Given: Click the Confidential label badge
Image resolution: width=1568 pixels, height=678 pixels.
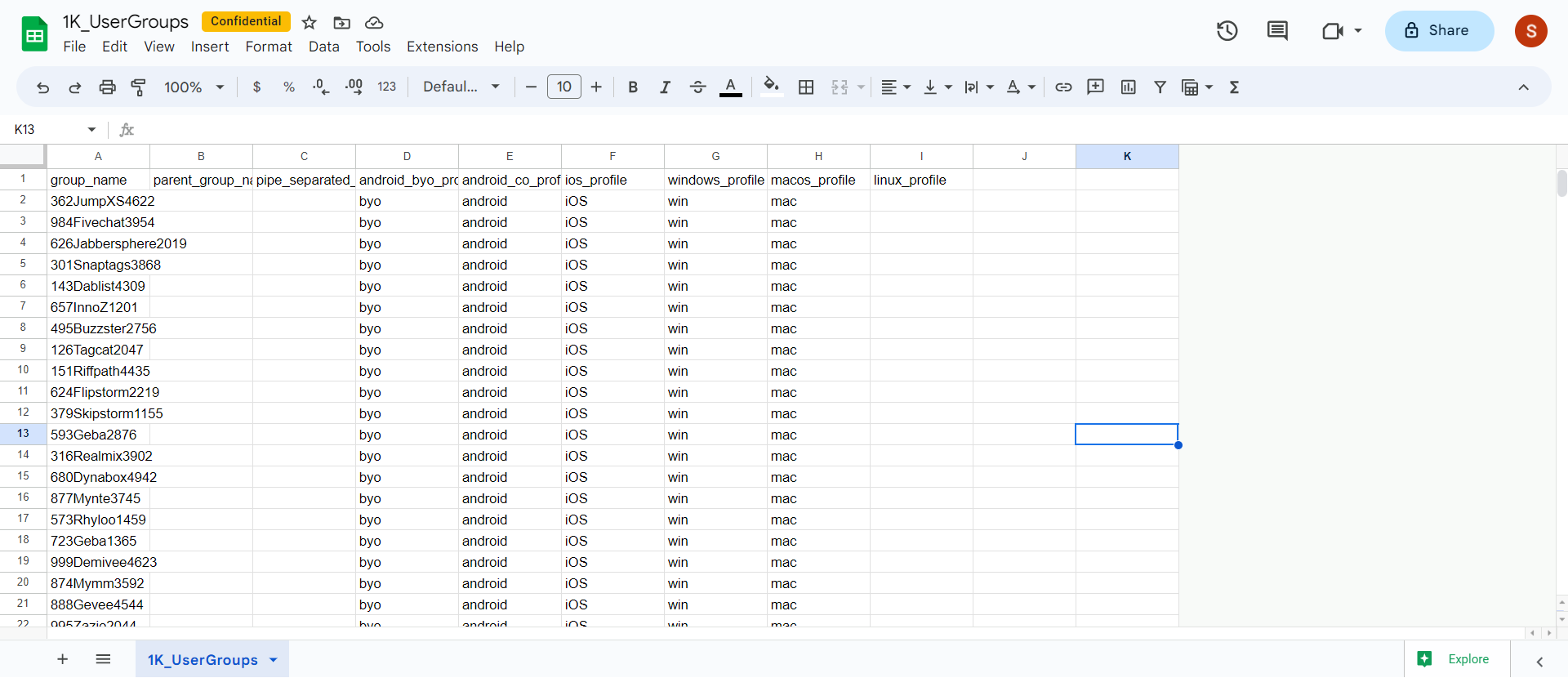Looking at the screenshot, I should coord(246,21).
